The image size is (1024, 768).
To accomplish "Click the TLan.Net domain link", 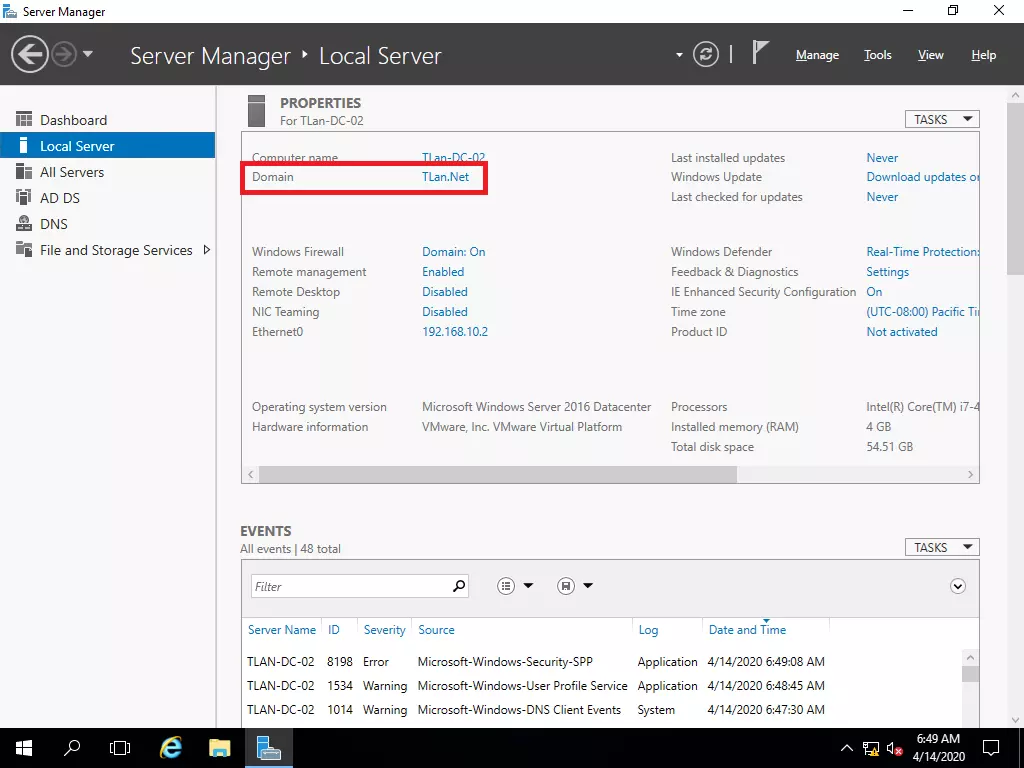I will tap(445, 177).
